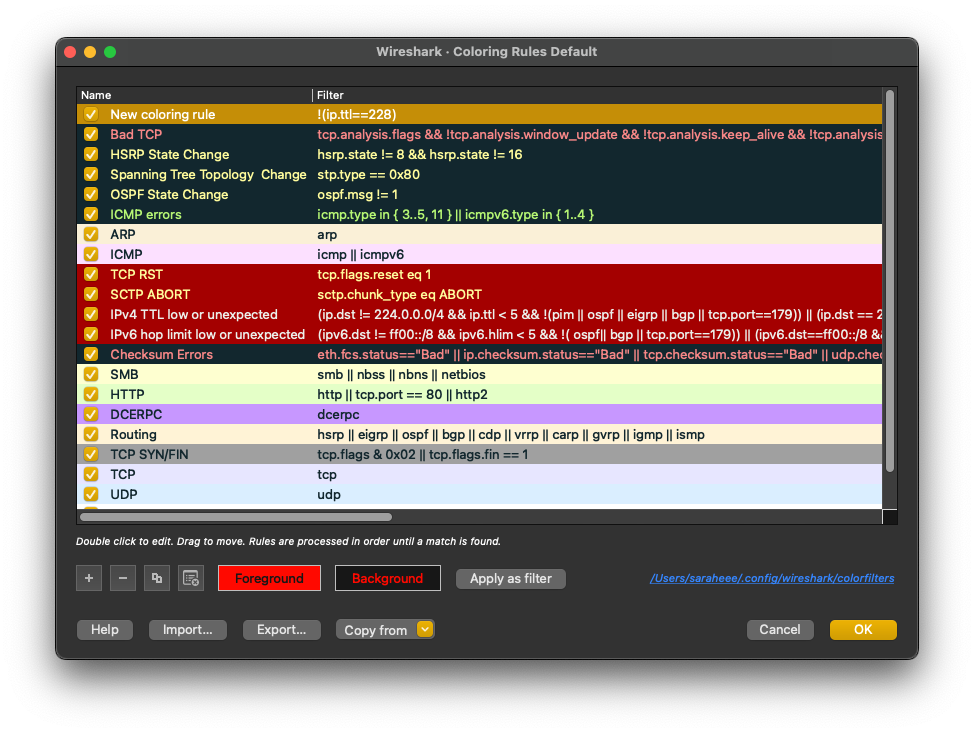Click the dcerpc filter cell
974x733 pixels.
click(x=338, y=414)
